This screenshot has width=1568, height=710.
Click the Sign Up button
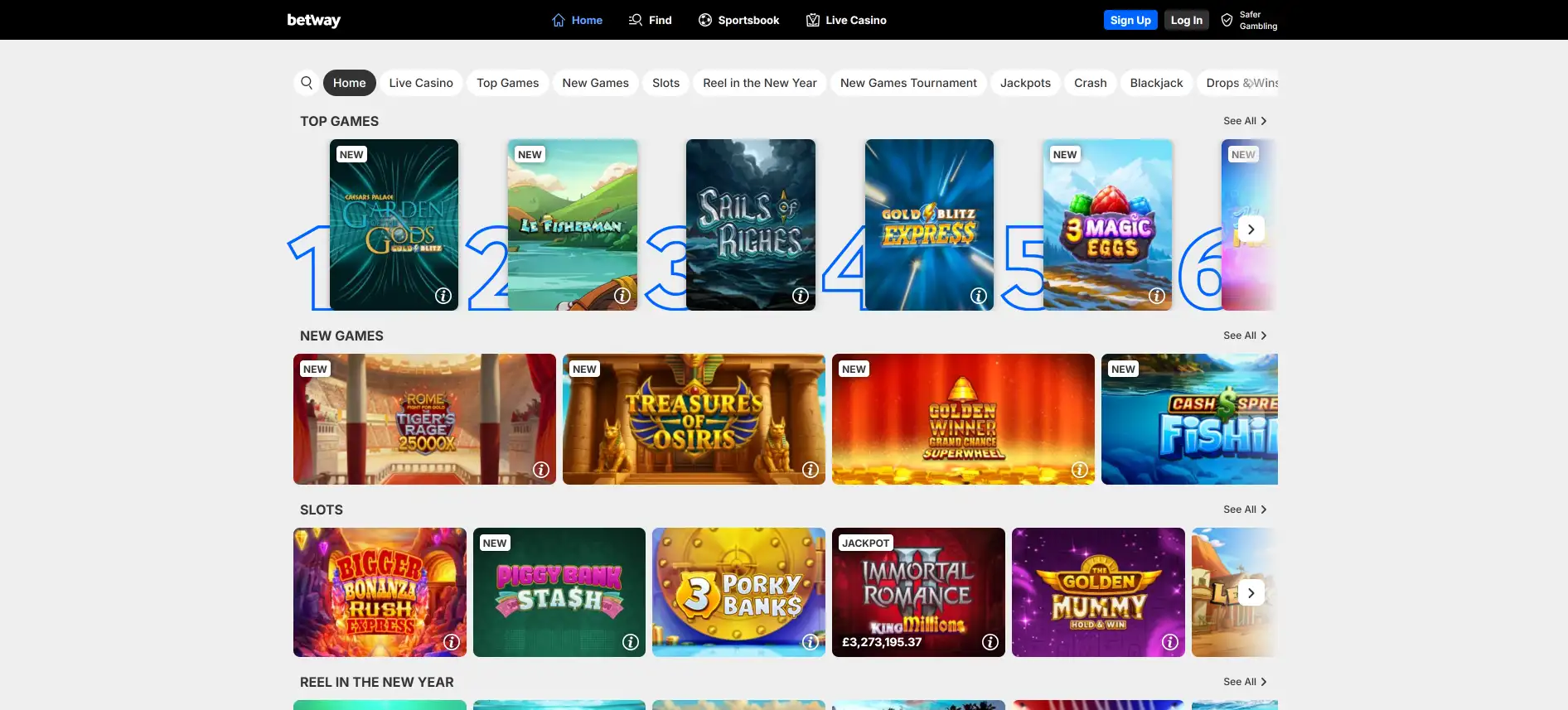pyautogui.click(x=1130, y=20)
